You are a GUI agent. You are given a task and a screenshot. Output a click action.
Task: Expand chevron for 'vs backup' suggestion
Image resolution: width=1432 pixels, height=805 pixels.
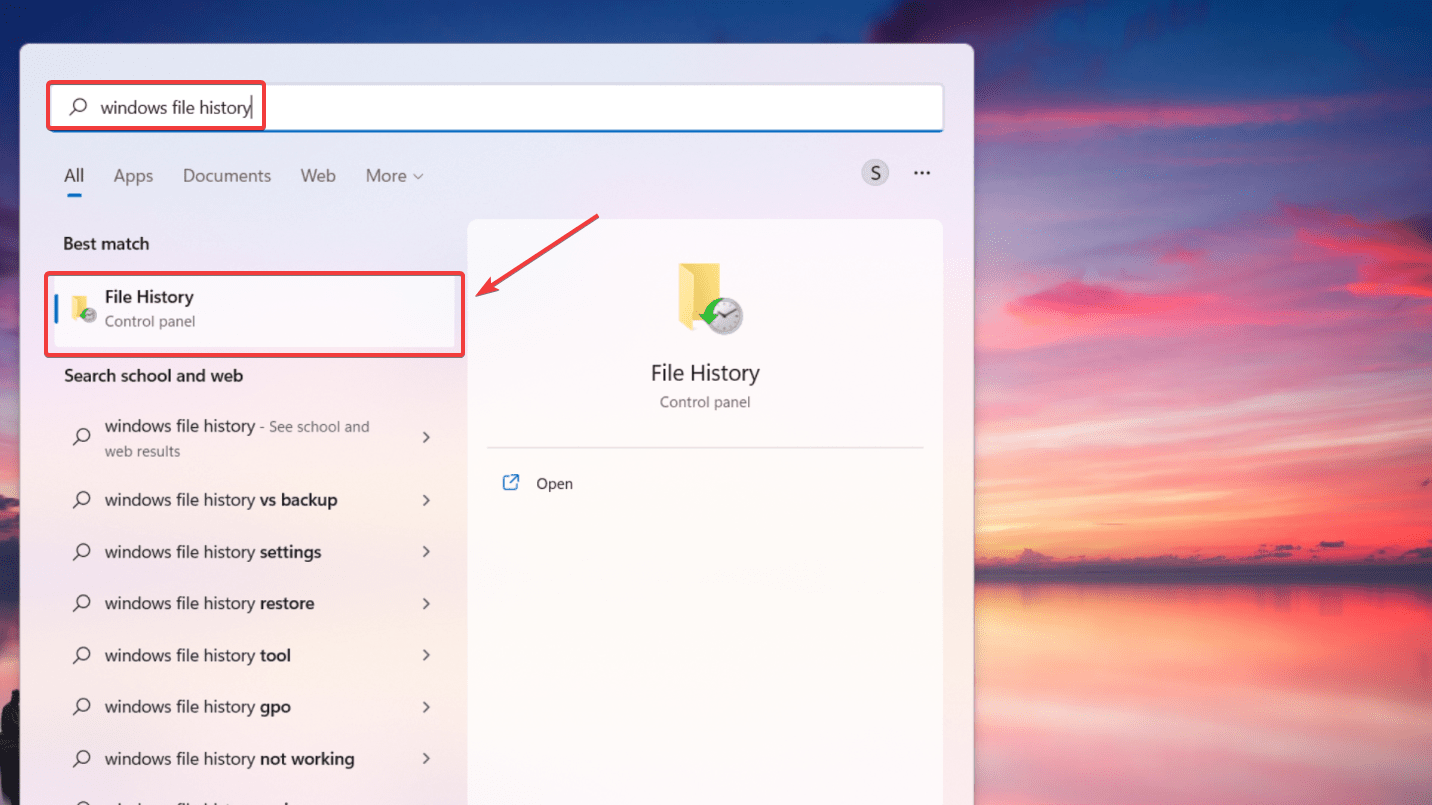pos(426,500)
